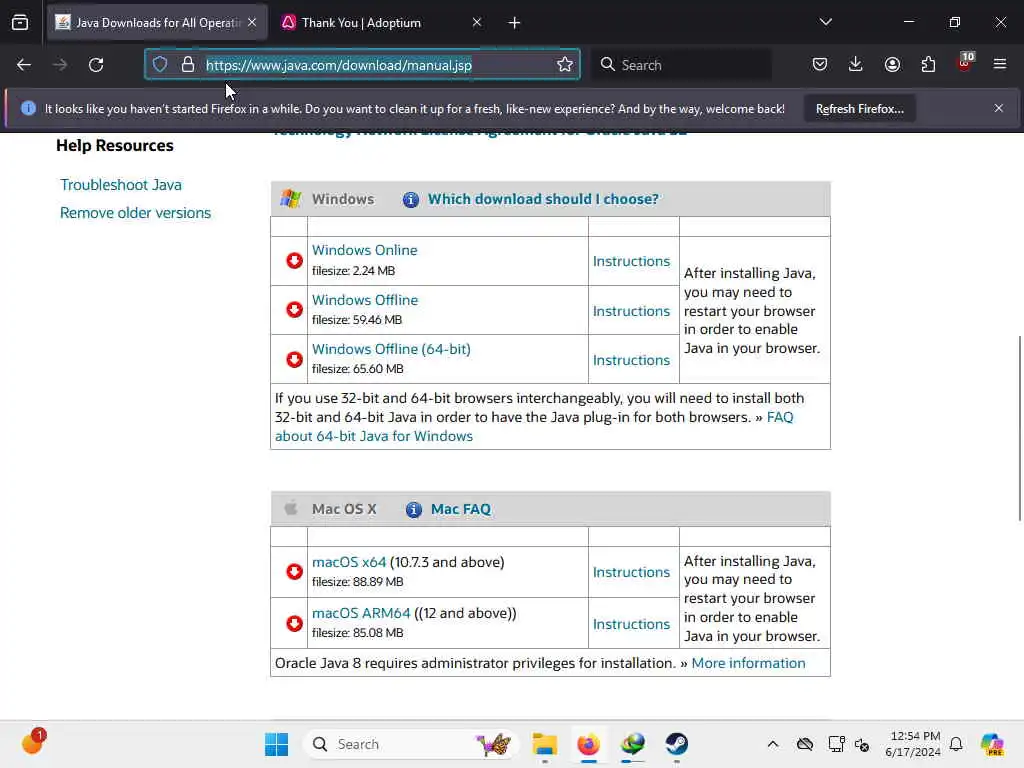The width and height of the screenshot is (1024, 768).
Task: Open Which download should I choose link
Action: pos(543,199)
